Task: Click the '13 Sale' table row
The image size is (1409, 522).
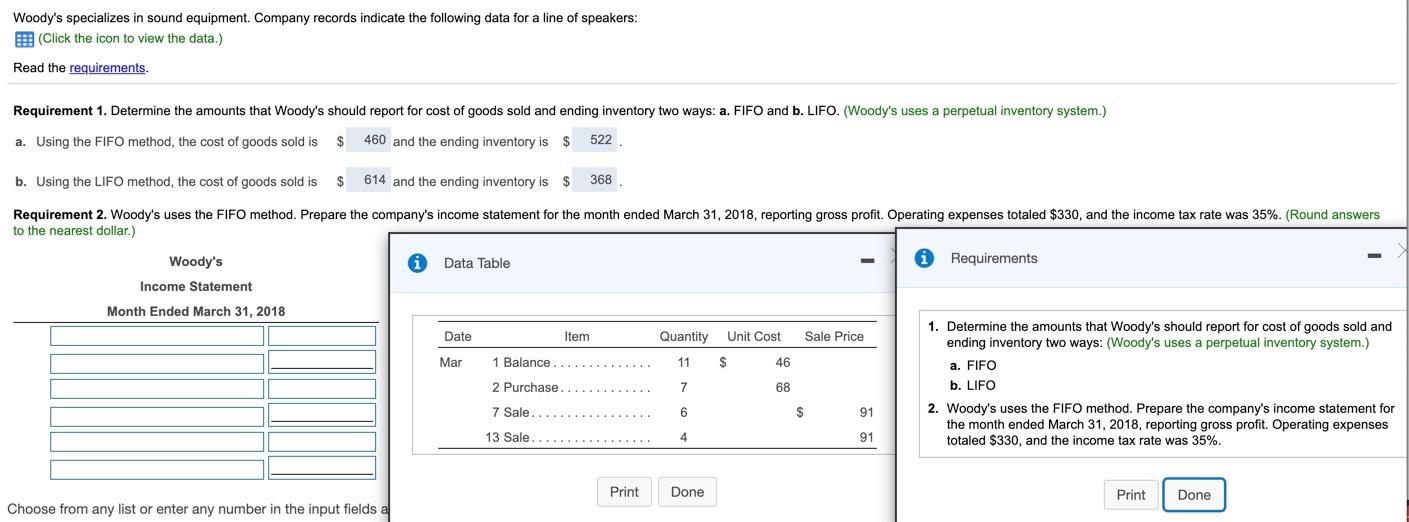Action: tap(657, 437)
